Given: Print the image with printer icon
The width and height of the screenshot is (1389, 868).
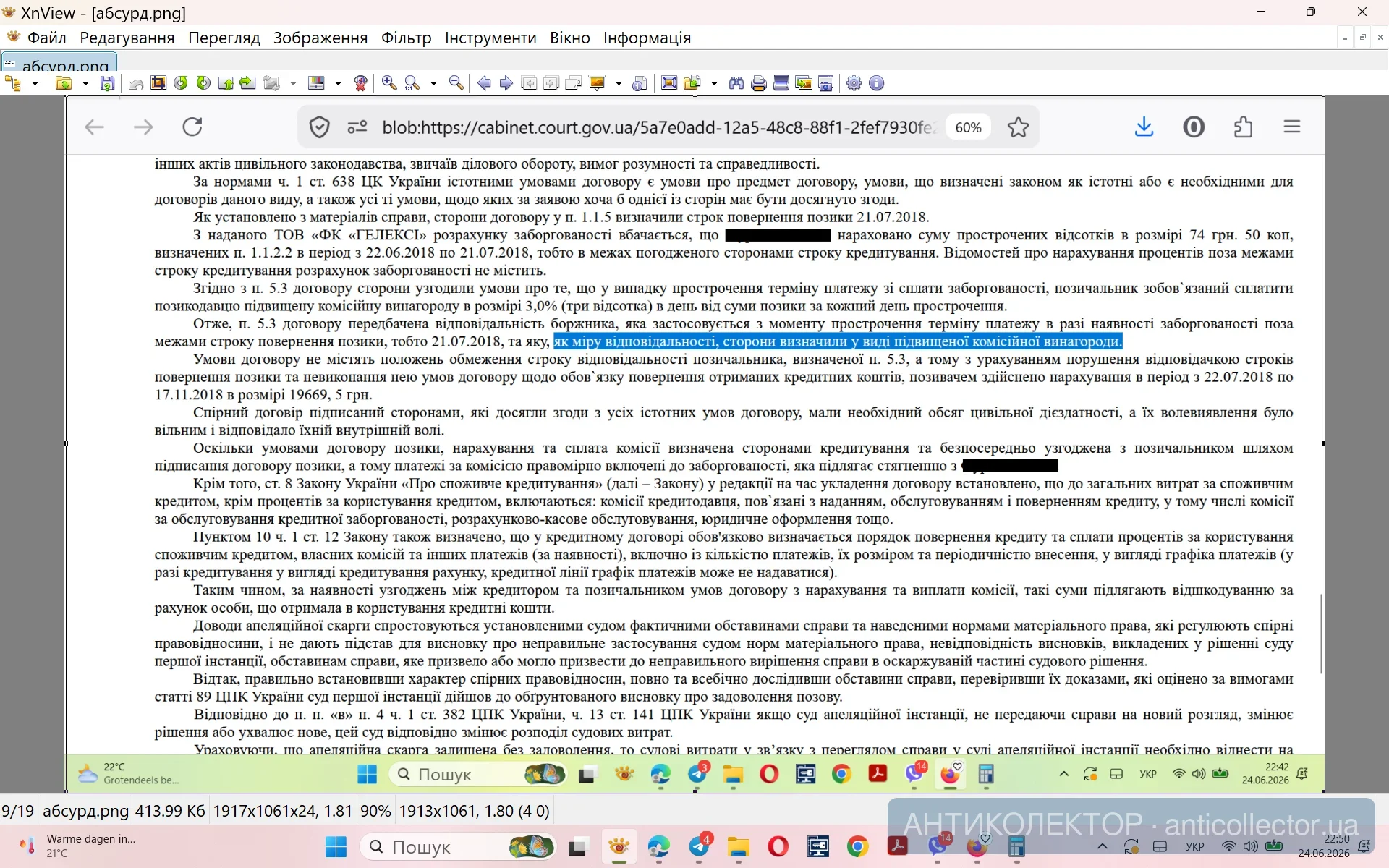Looking at the screenshot, I should click(759, 83).
